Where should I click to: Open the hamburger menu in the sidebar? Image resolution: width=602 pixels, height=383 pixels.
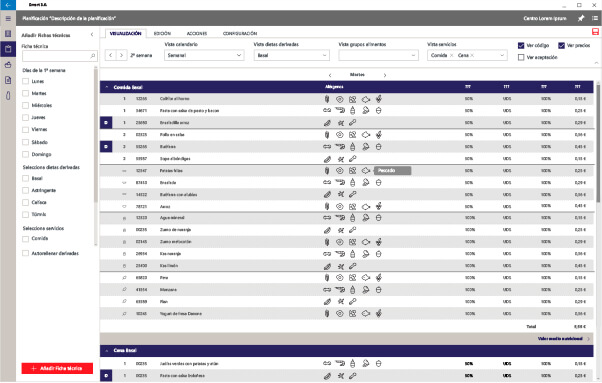pyautogui.click(x=8, y=18)
